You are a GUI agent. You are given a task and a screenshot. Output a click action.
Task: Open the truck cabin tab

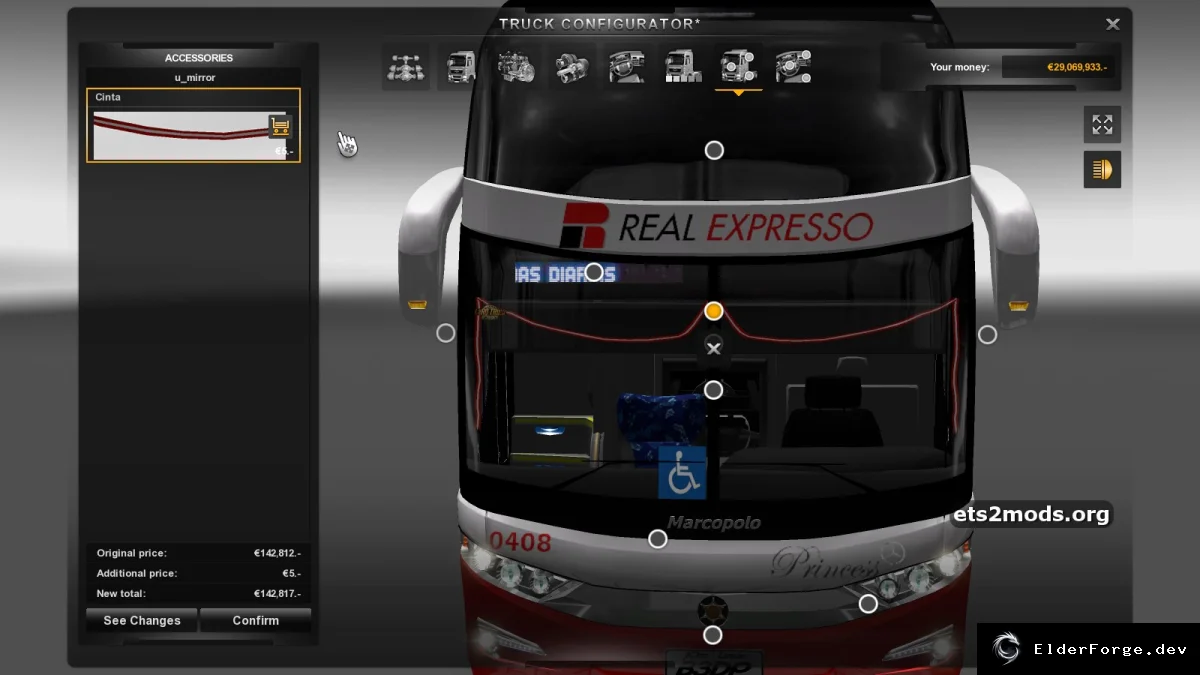click(461, 67)
